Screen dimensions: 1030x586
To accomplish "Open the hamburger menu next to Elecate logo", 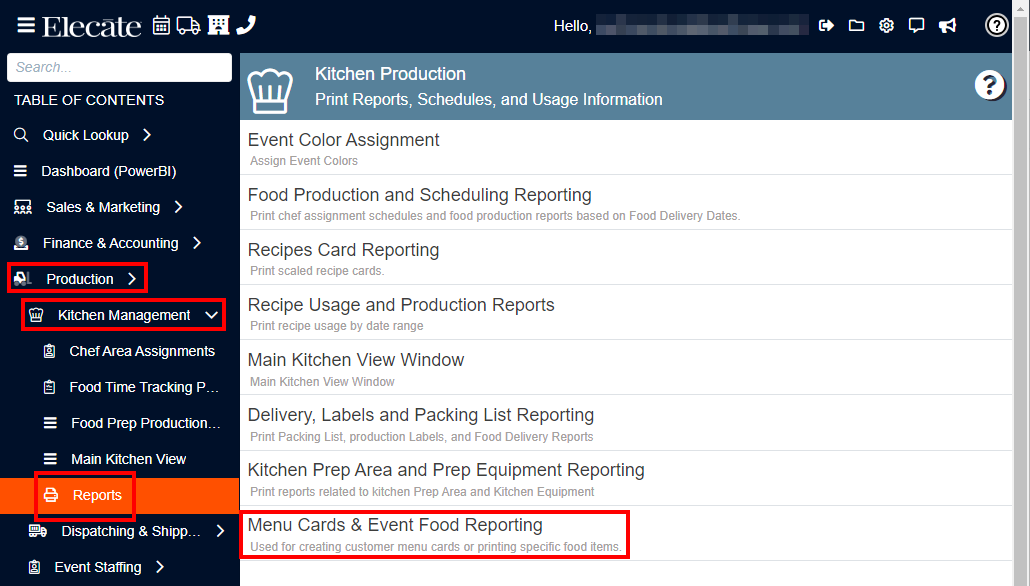I will pyautogui.click(x=26, y=26).
